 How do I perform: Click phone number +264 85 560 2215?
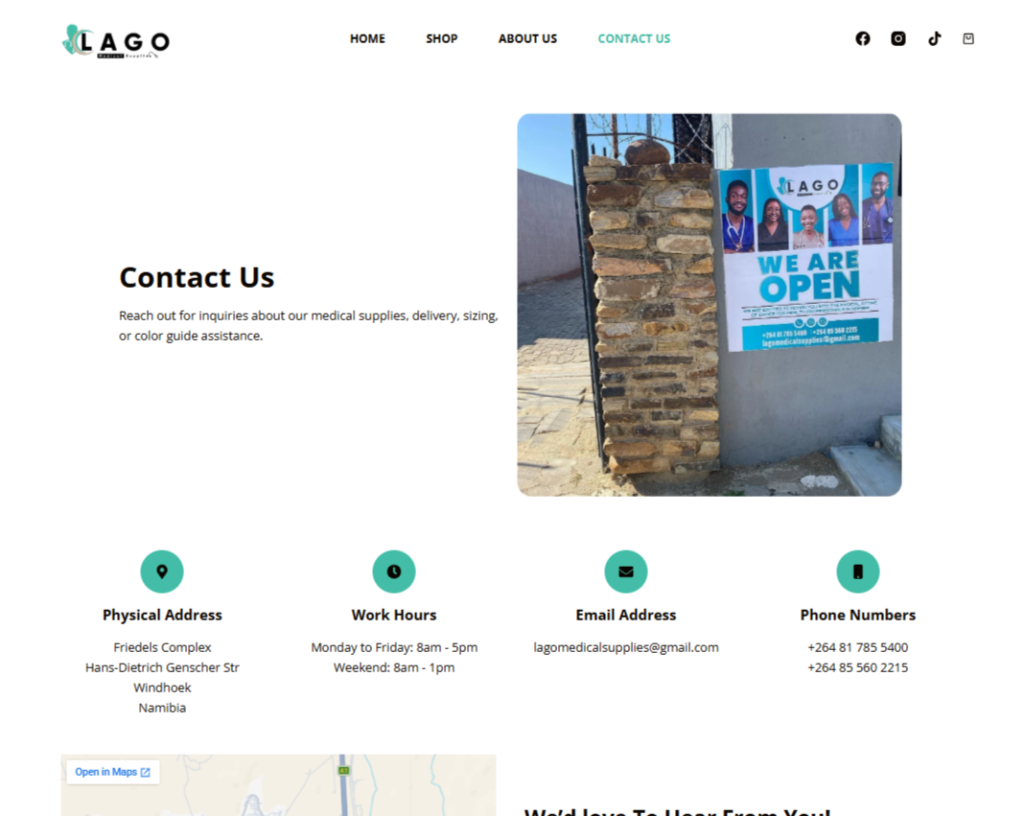click(x=857, y=668)
